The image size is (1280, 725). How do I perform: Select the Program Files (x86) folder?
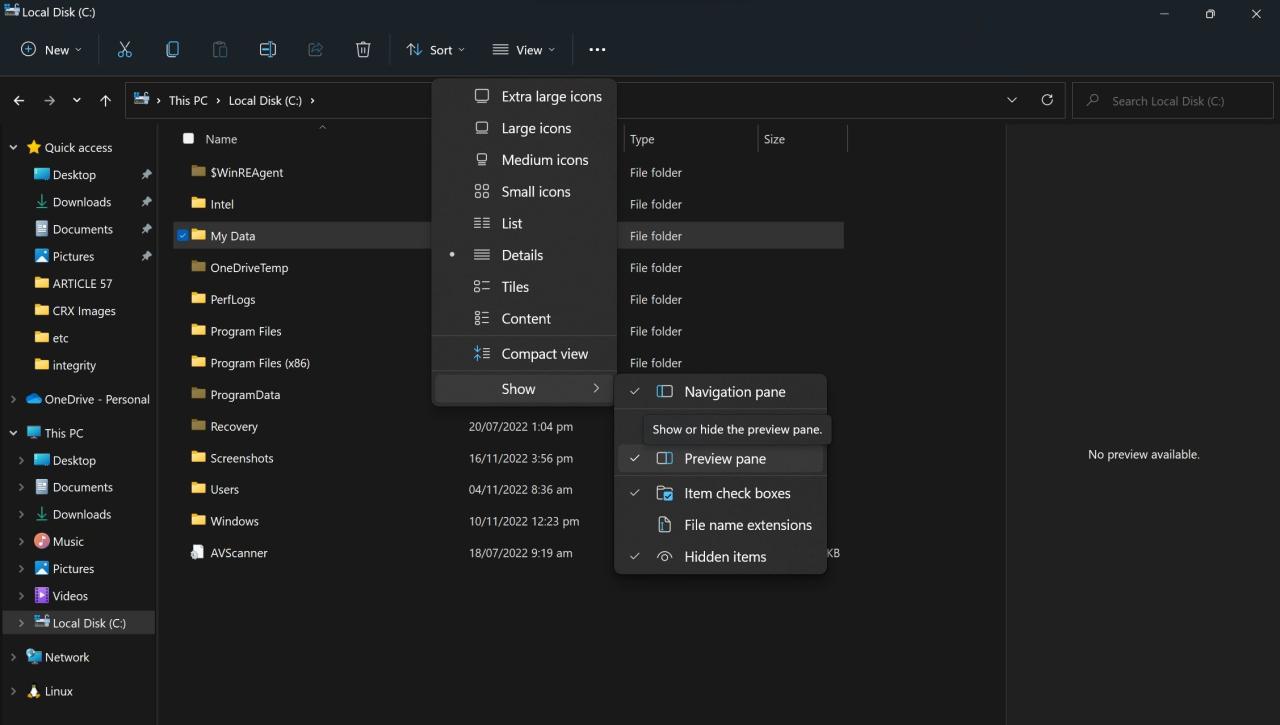[259, 363]
